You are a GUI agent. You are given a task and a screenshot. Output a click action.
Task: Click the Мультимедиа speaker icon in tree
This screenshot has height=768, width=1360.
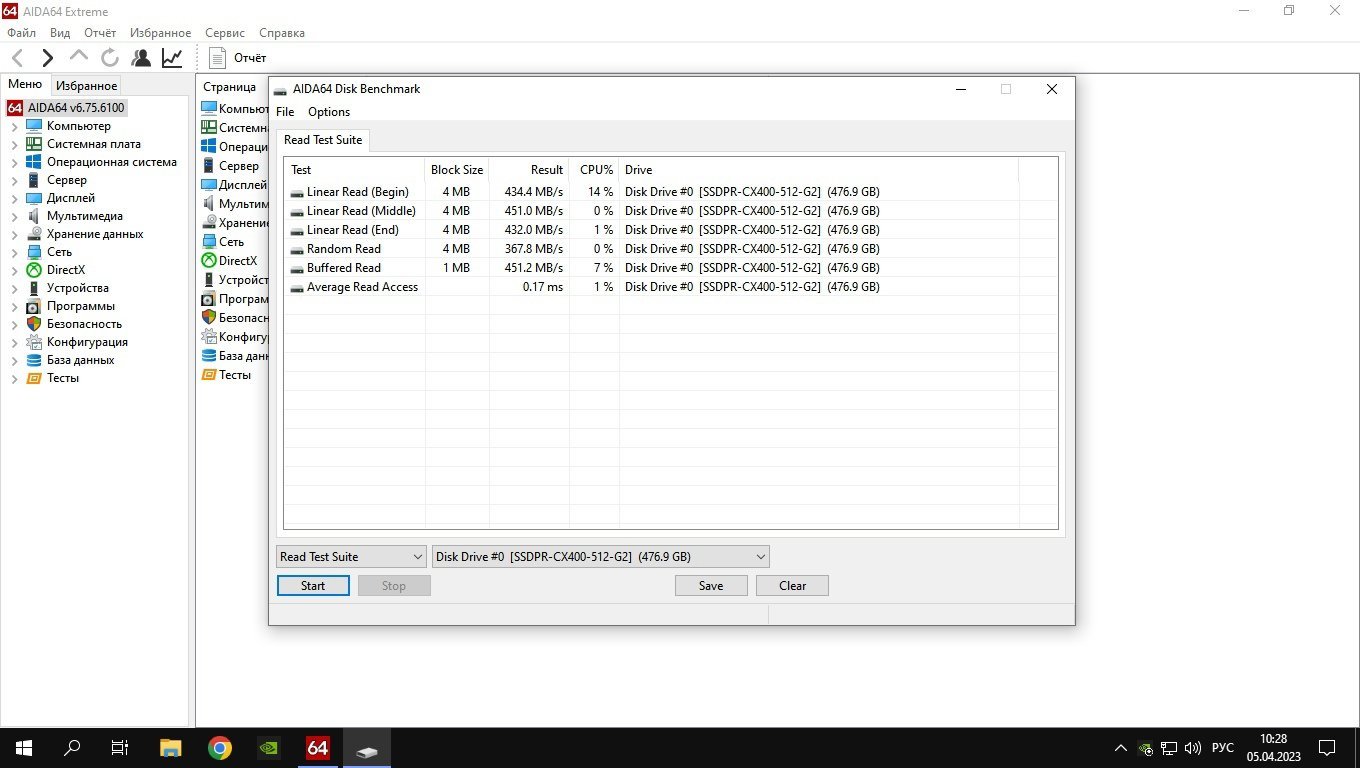(x=34, y=216)
